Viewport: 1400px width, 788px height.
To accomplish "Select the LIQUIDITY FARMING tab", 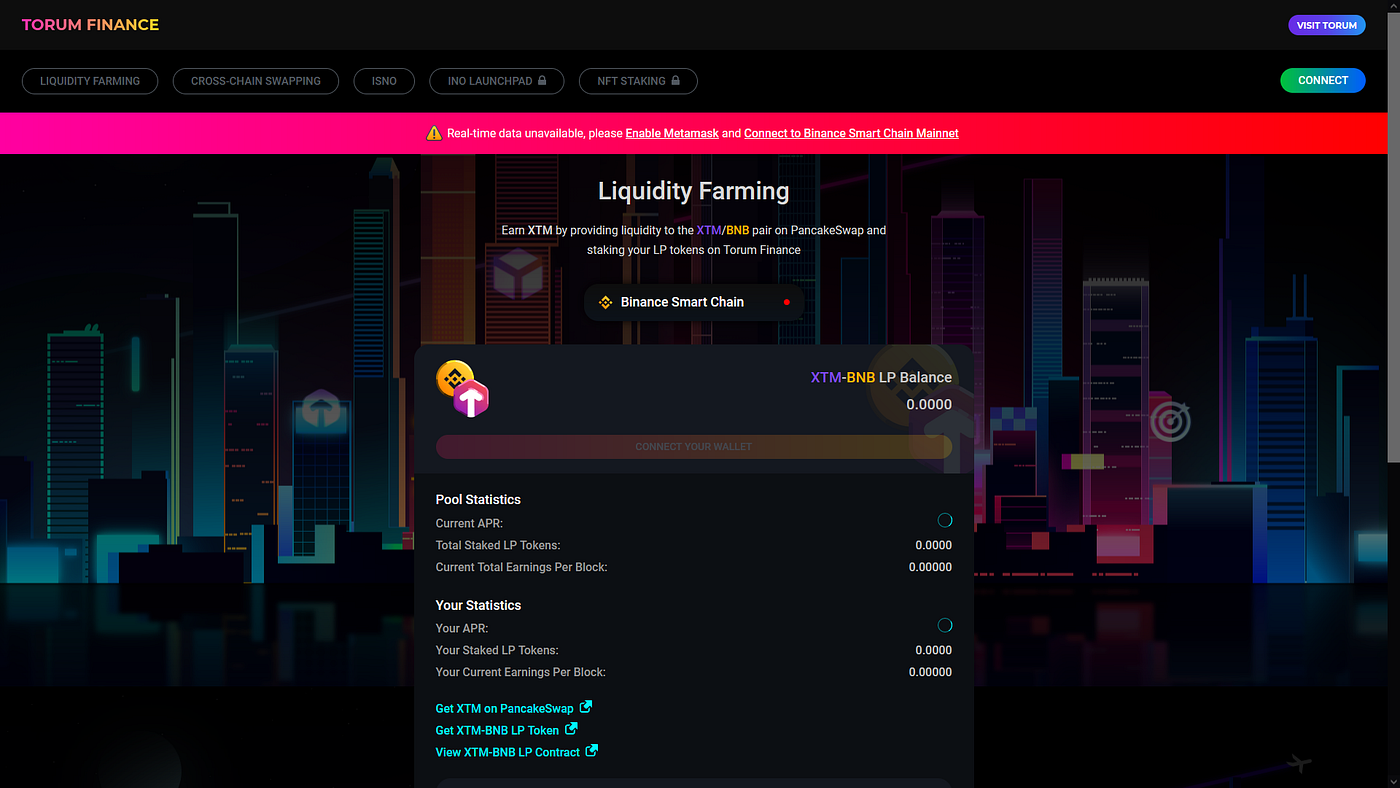I will [x=89, y=81].
